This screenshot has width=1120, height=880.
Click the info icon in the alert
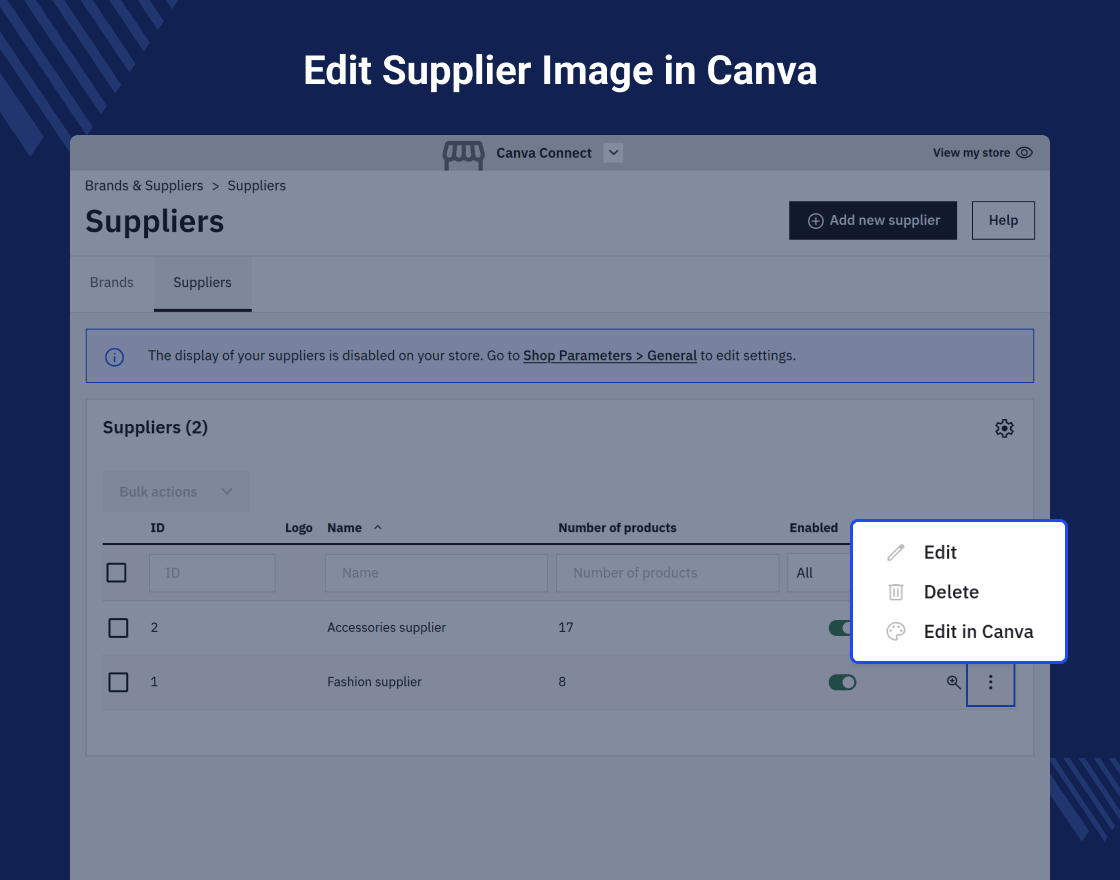(114, 356)
